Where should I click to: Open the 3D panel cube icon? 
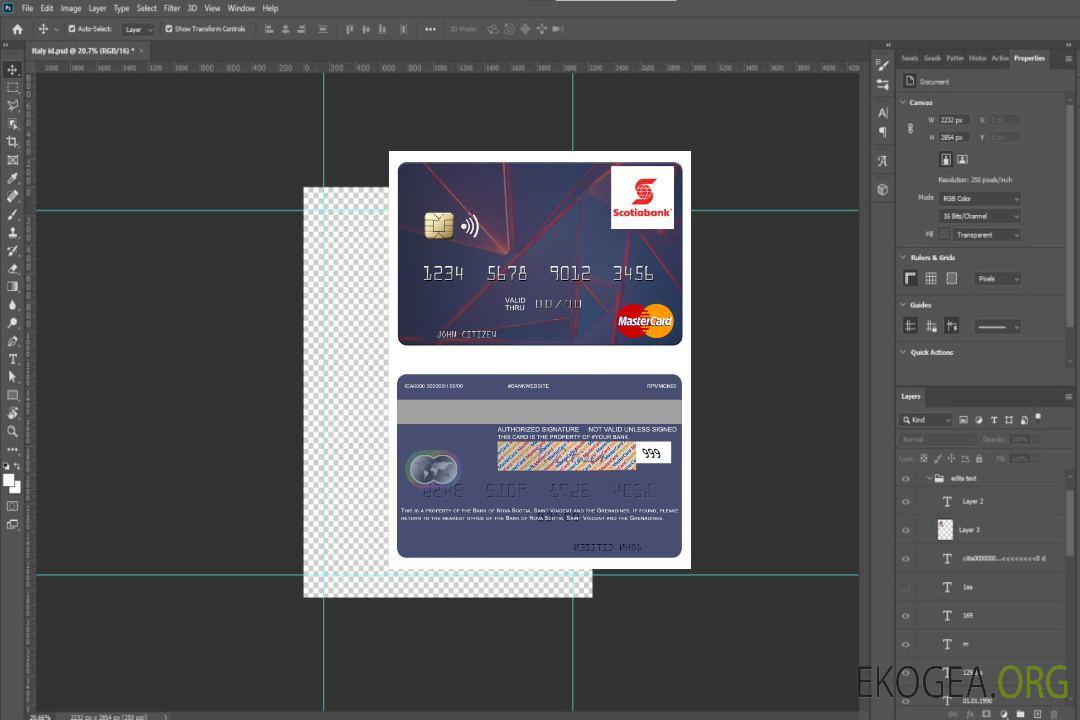(882, 189)
